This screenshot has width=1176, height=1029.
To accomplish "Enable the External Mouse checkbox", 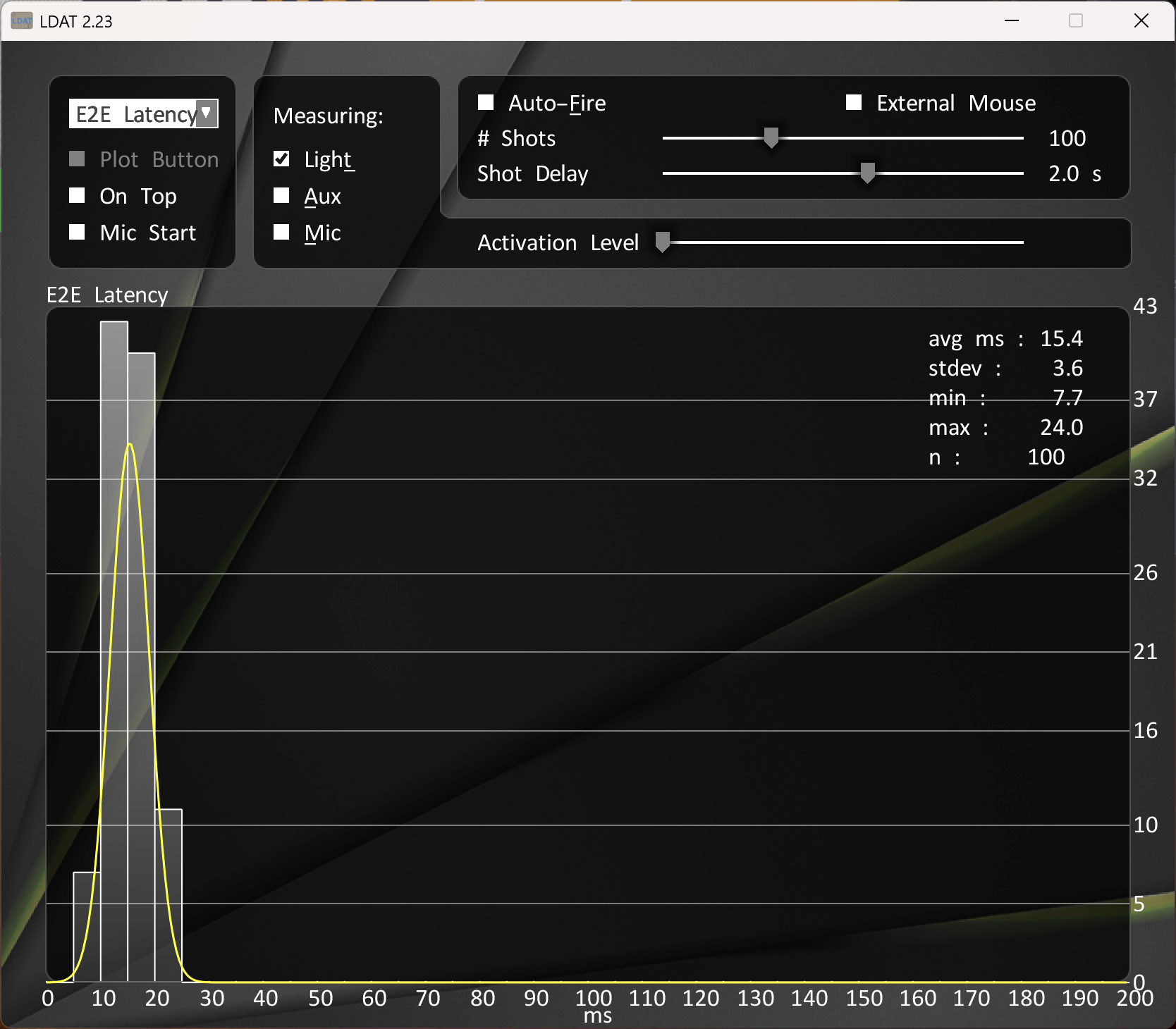I will tap(854, 102).
